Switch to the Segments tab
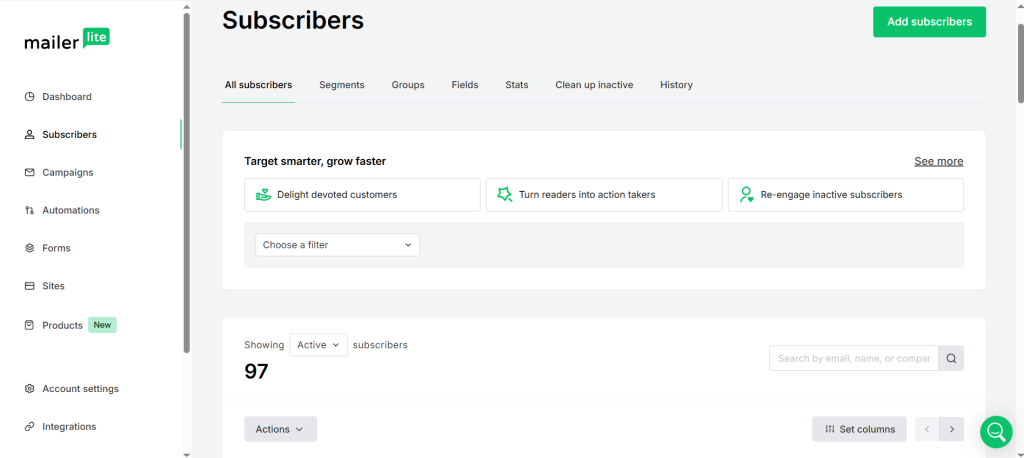 pos(341,85)
